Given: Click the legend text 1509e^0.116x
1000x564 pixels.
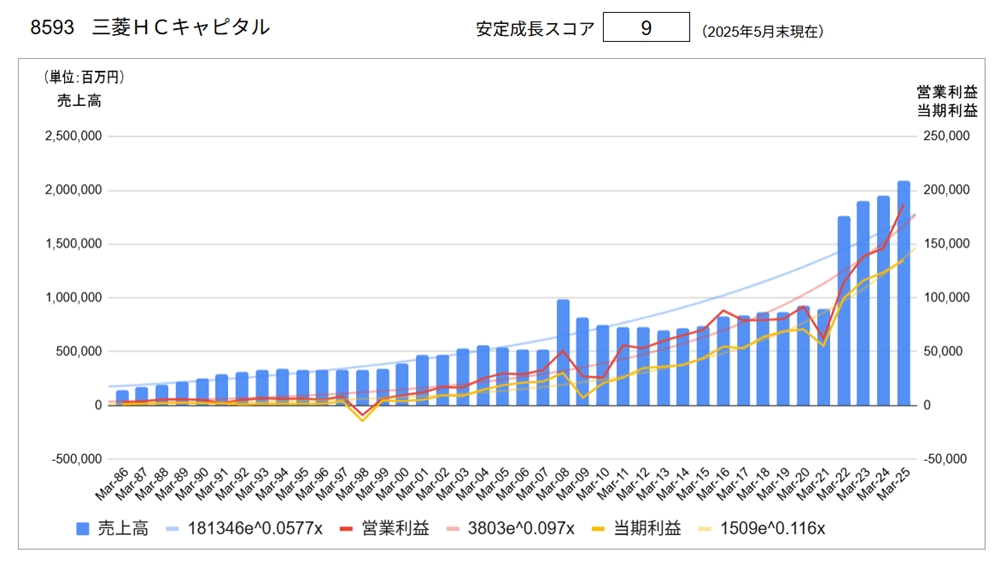Looking at the screenshot, I should 772,529.
